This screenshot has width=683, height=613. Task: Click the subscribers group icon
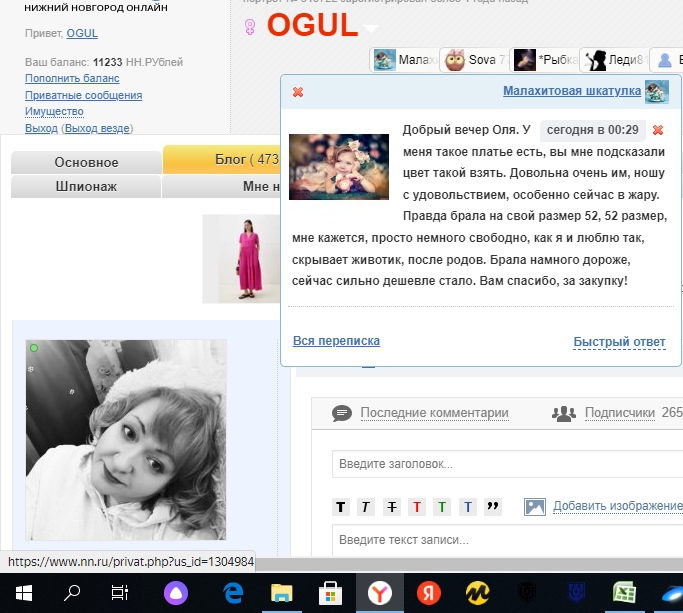(564, 413)
